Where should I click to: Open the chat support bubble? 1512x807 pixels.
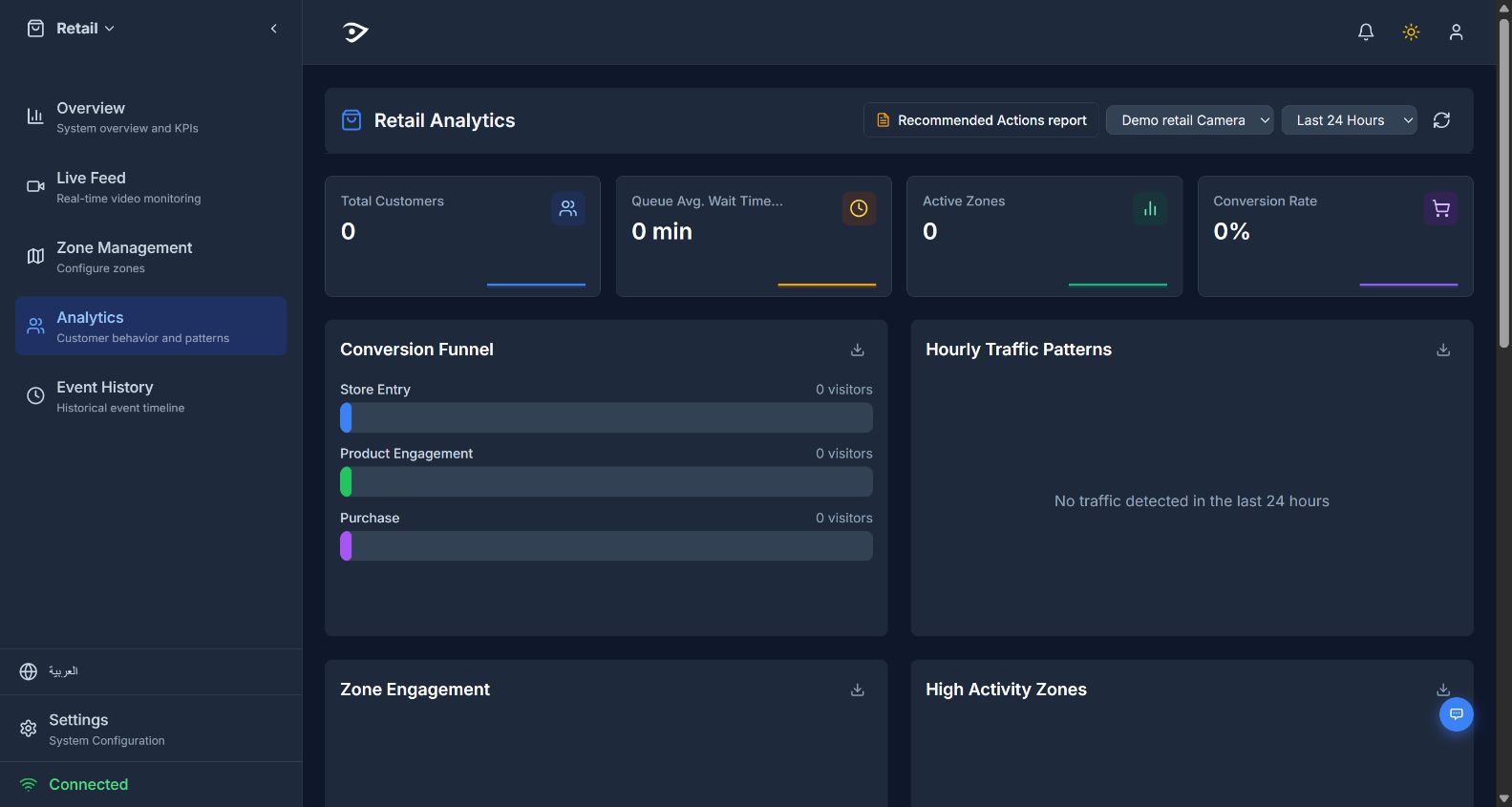[x=1457, y=714]
